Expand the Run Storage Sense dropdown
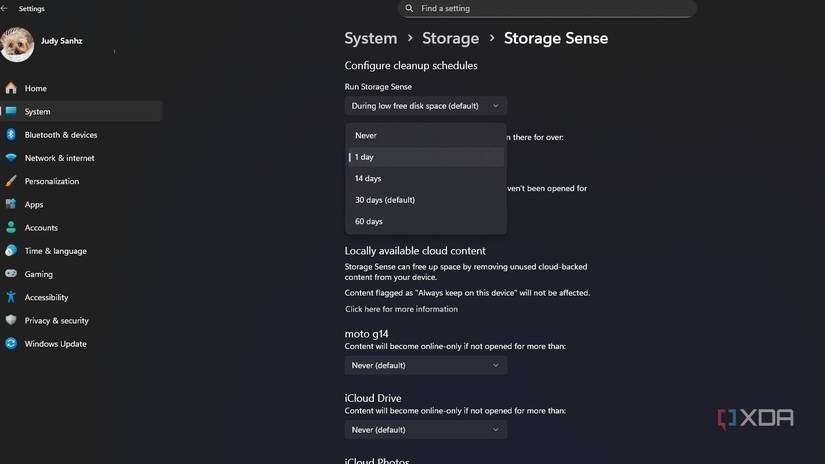 click(425, 106)
